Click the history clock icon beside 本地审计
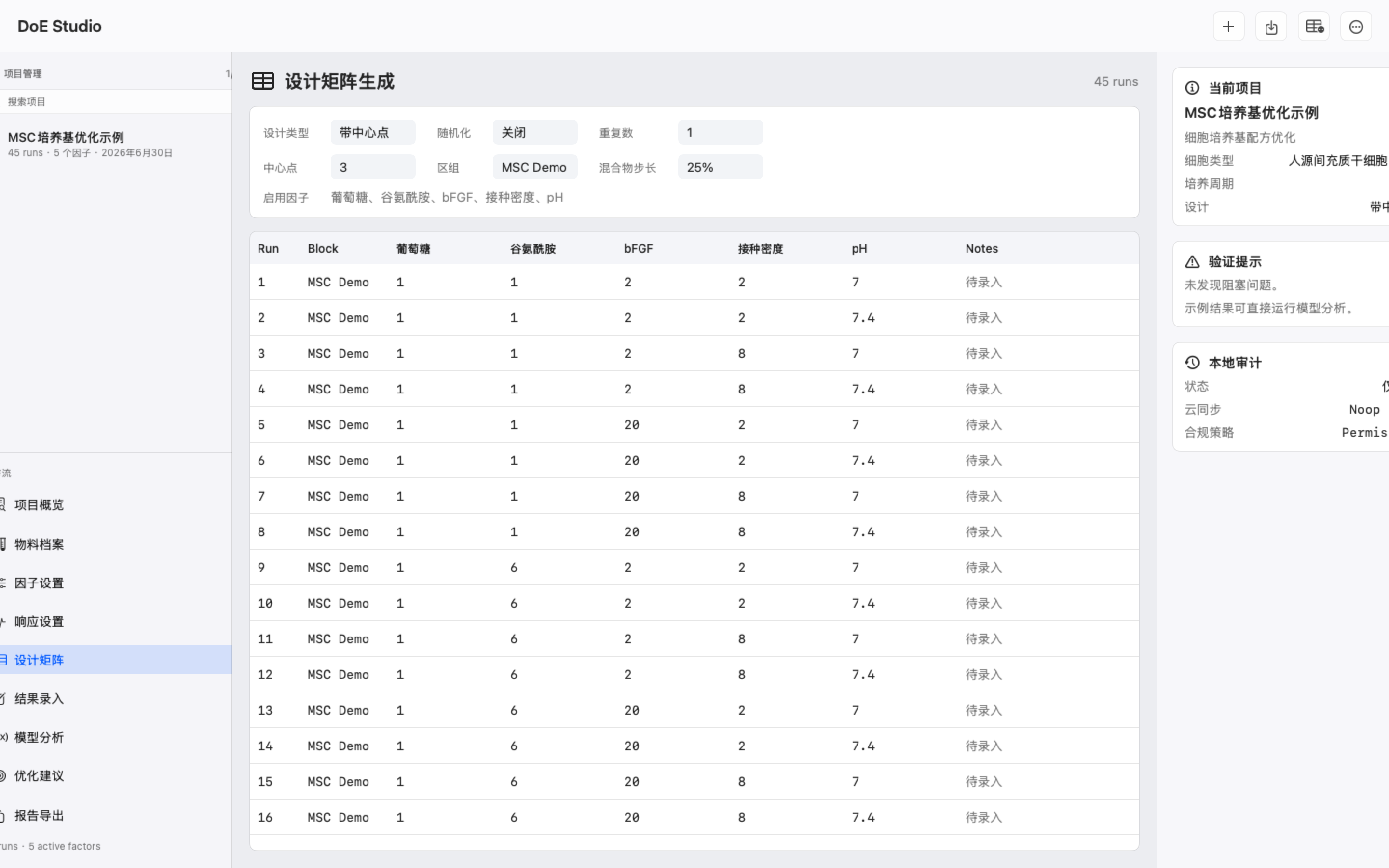This screenshot has height=868, width=1389. click(x=1192, y=362)
